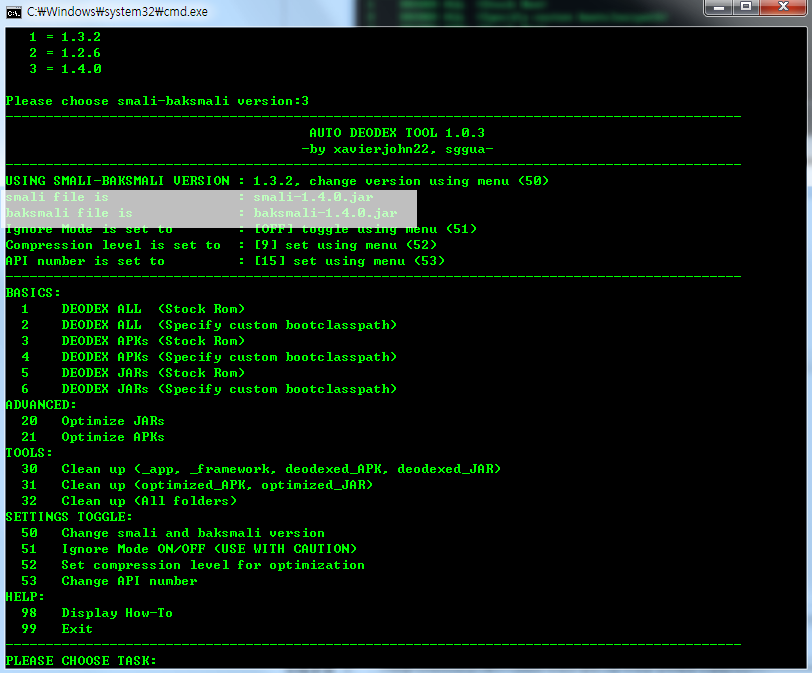
Task: Click the 'Exit' option text
Action: coord(76,629)
